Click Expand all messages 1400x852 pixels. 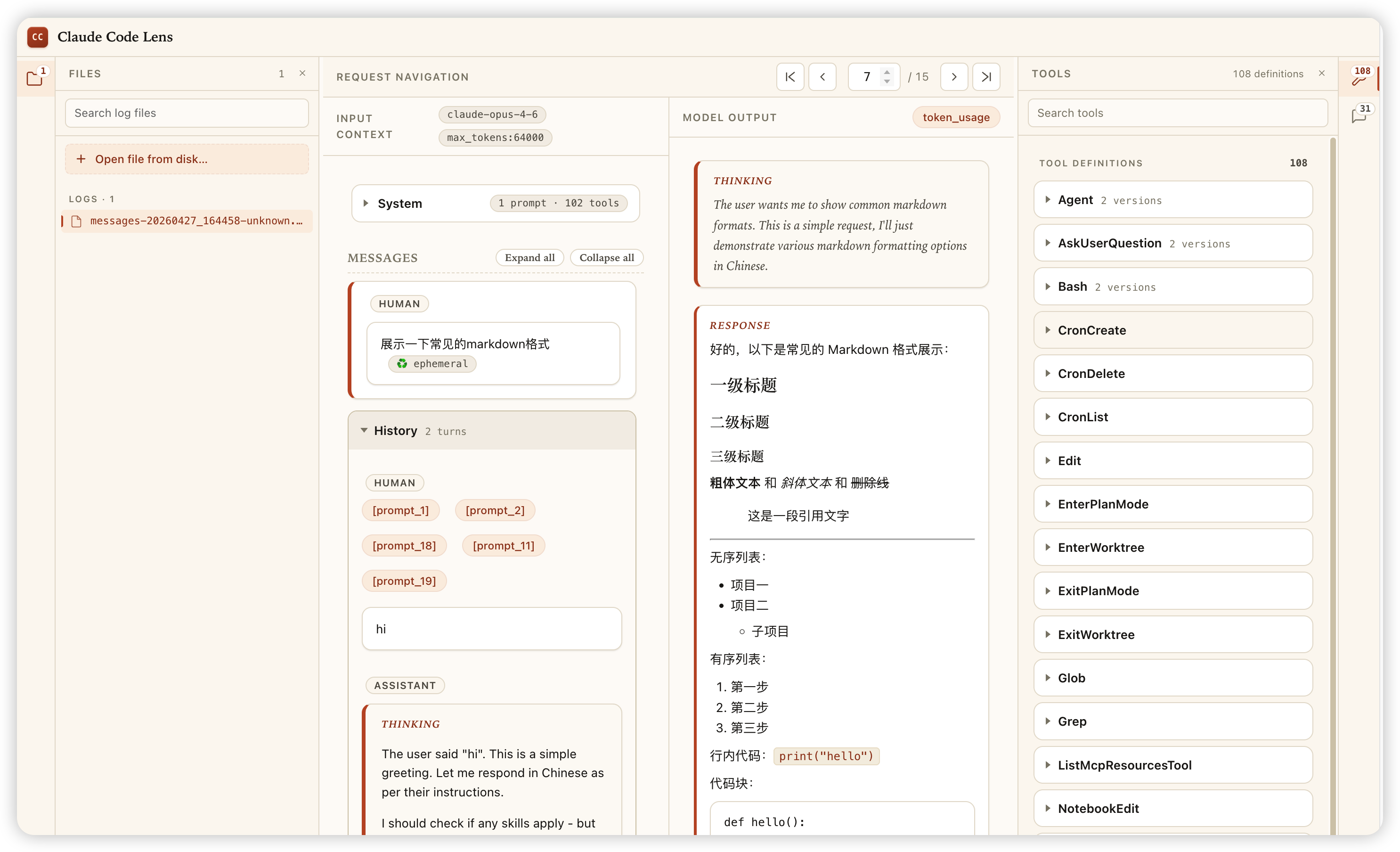[529, 257]
